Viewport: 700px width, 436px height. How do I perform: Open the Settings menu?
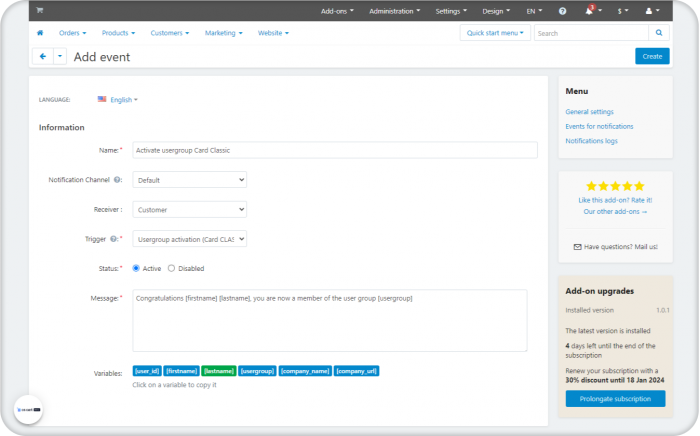(451, 11)
